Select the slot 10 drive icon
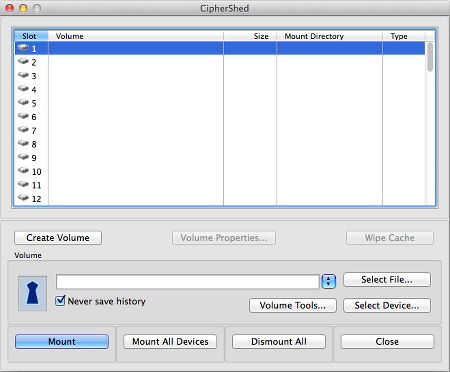Image resolution: width=450 pixels, height=372 pixels. [23, 170]
